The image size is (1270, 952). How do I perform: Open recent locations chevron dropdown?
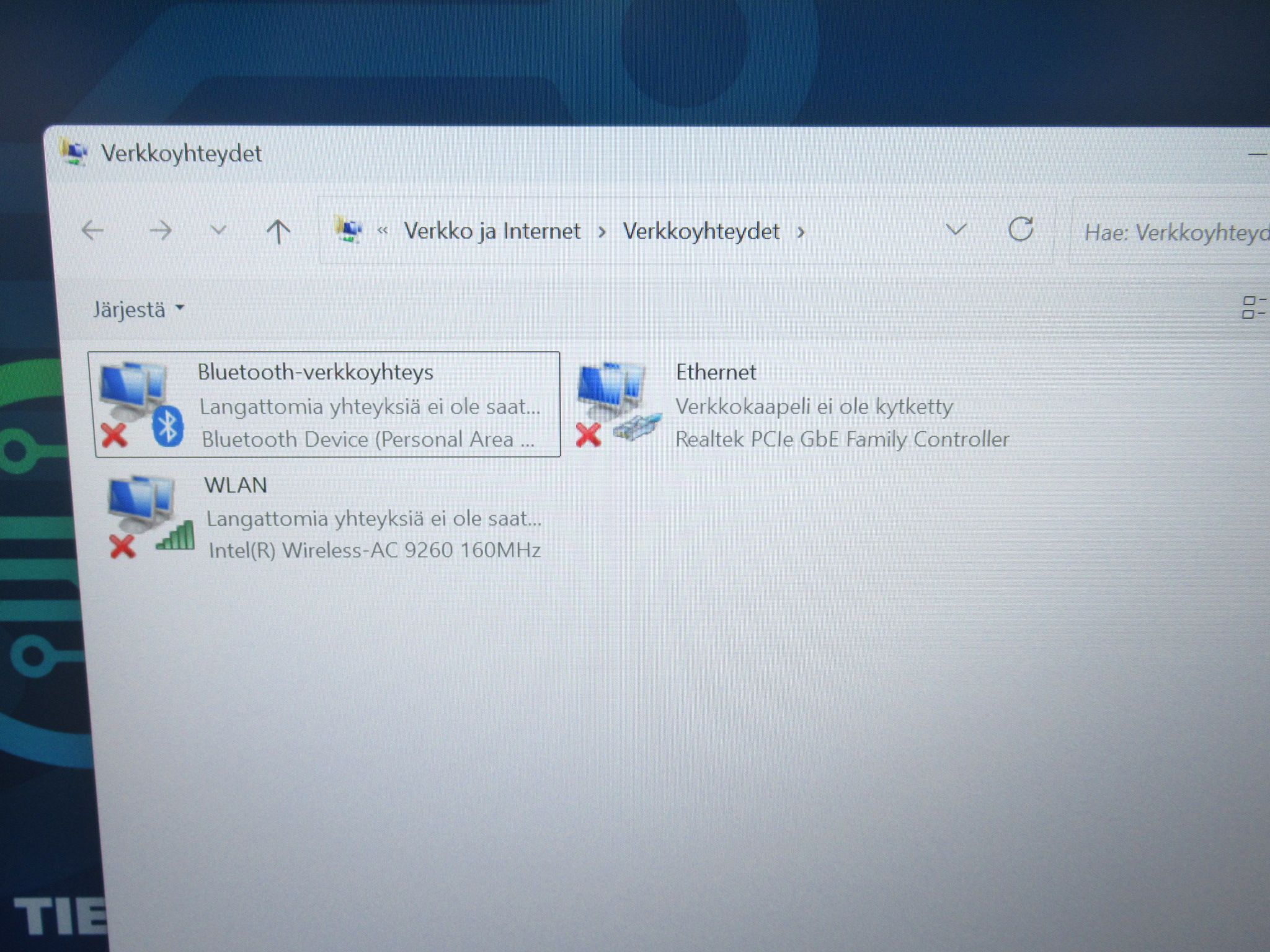[218, 231]
